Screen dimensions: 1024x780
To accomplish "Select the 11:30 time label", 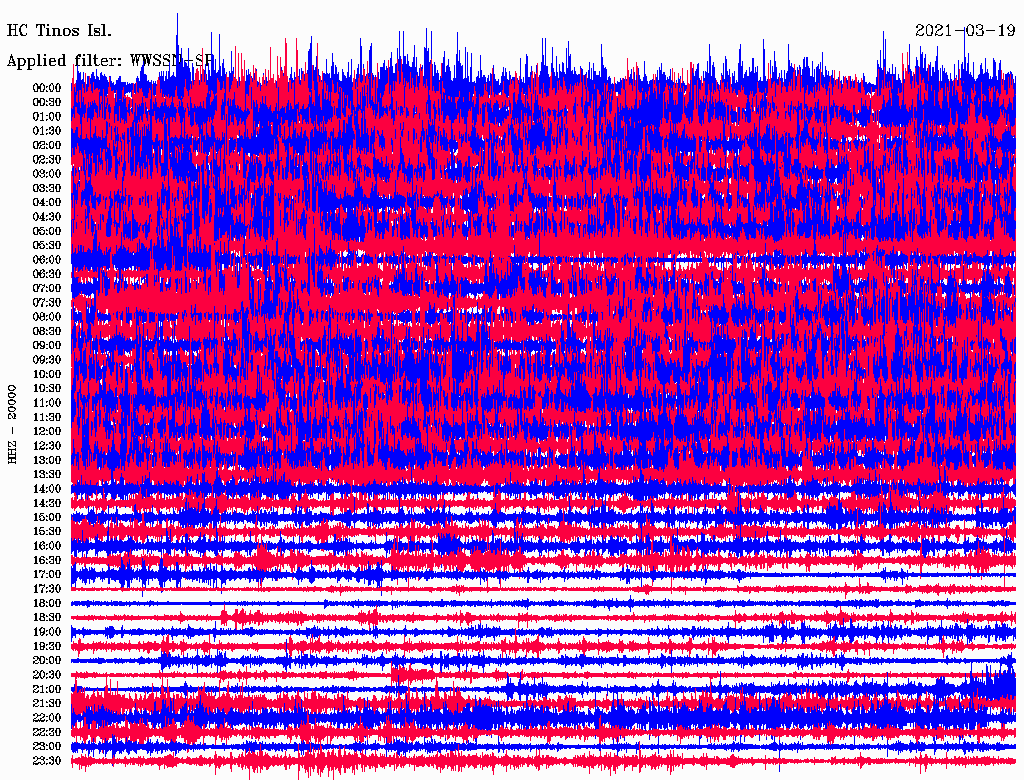I will point(47,417).
